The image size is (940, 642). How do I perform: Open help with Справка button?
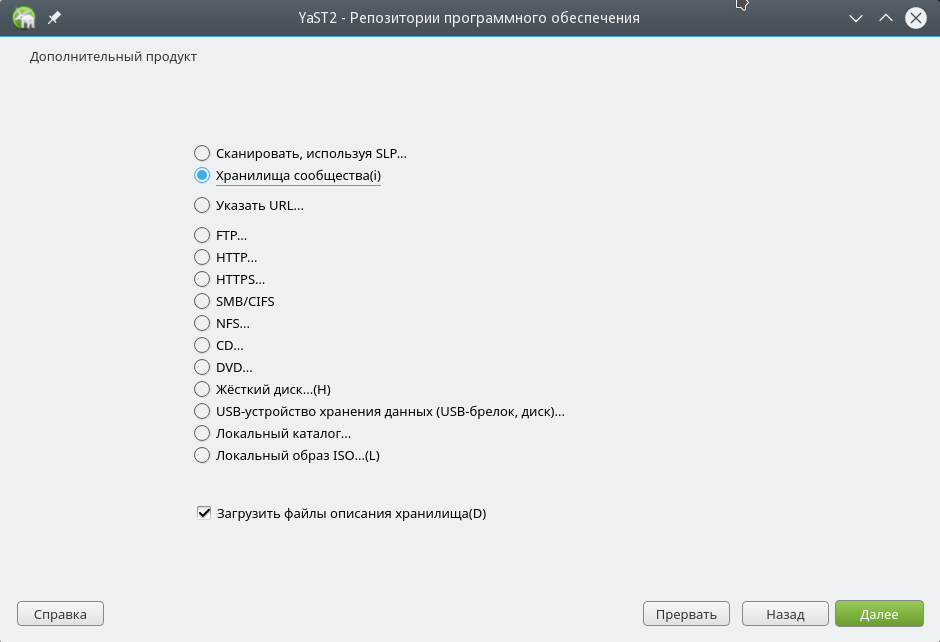[60, 614]
